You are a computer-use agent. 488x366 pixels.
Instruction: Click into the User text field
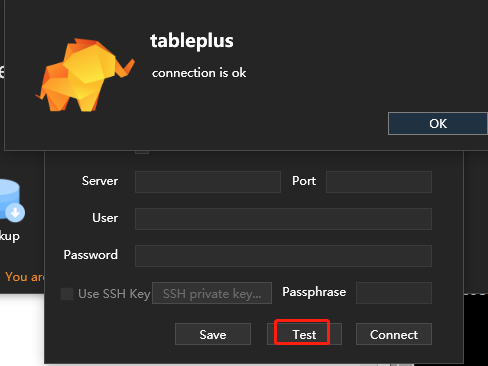283,219
